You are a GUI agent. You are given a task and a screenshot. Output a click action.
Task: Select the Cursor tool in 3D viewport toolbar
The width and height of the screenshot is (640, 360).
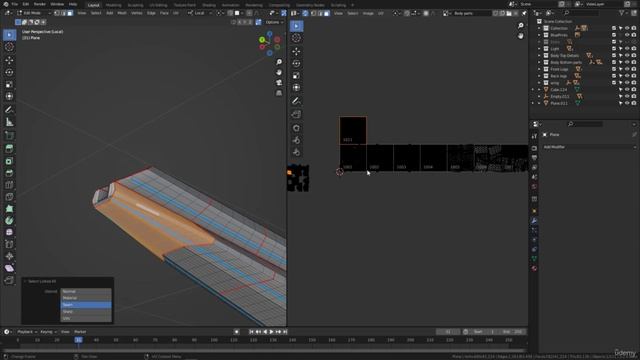click(x=9, y=47)
